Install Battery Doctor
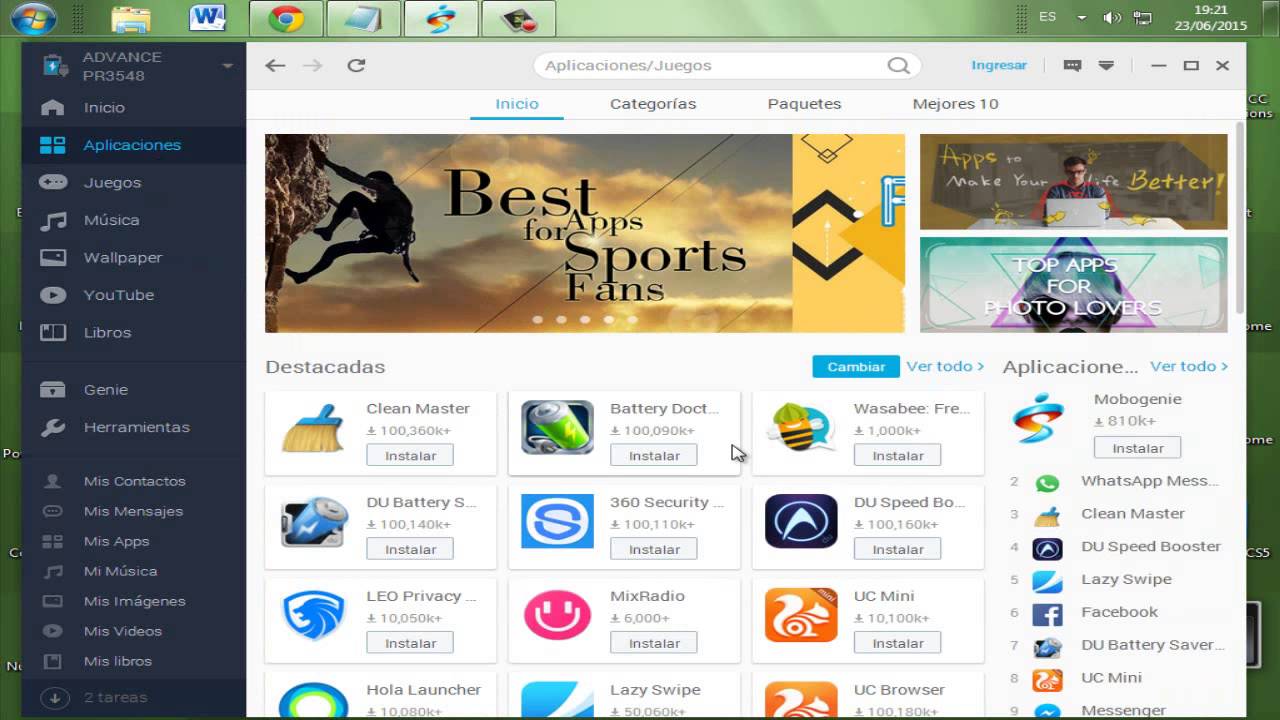Viewport: 1280px width, 720px height. [654, 455]
